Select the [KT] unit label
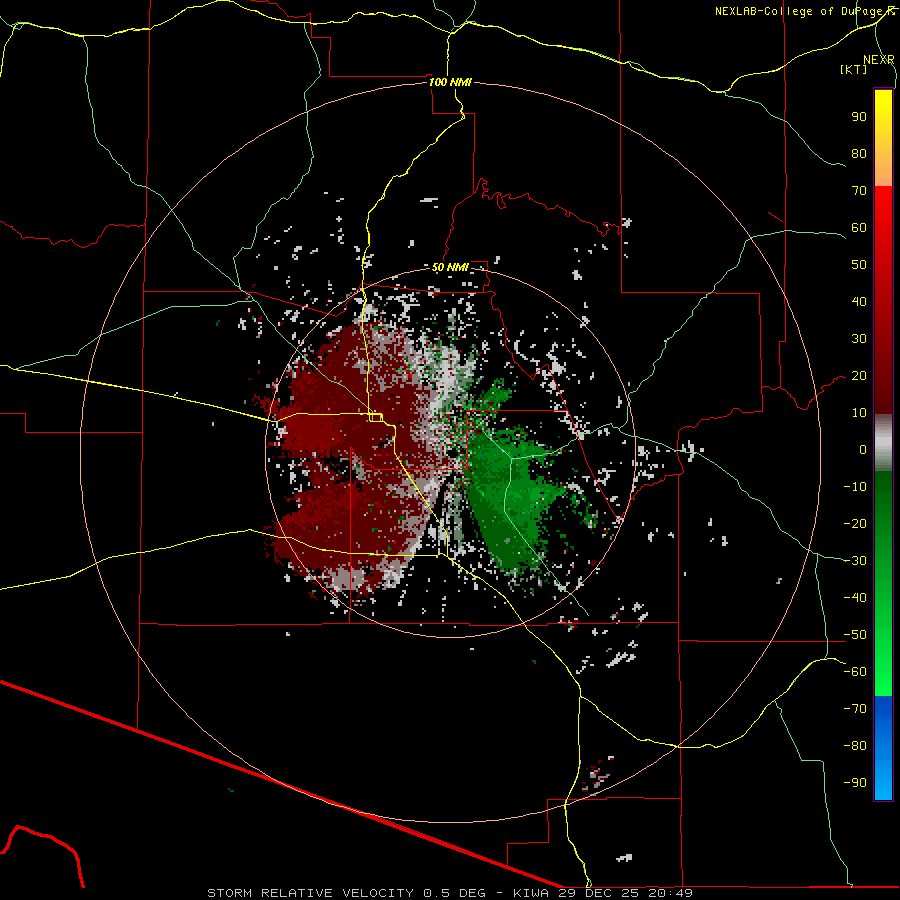 point(853,69)
